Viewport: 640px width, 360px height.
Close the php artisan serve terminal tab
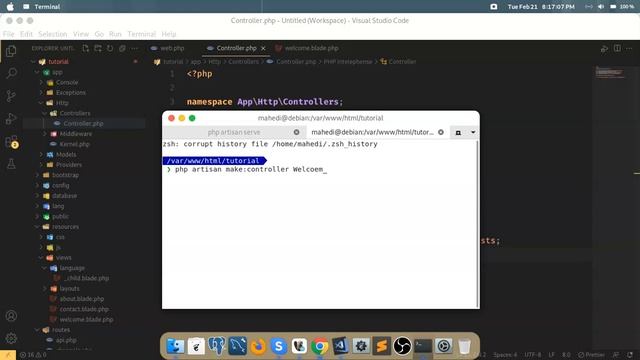click(296, 132)
